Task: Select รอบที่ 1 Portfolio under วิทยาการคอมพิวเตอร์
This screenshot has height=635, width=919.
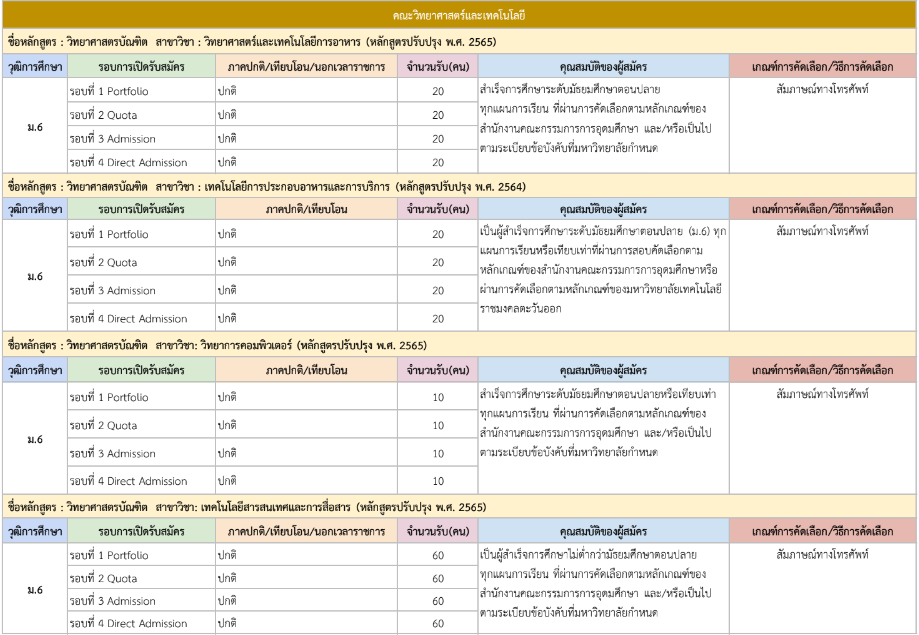Action: (x=109, y=397)
